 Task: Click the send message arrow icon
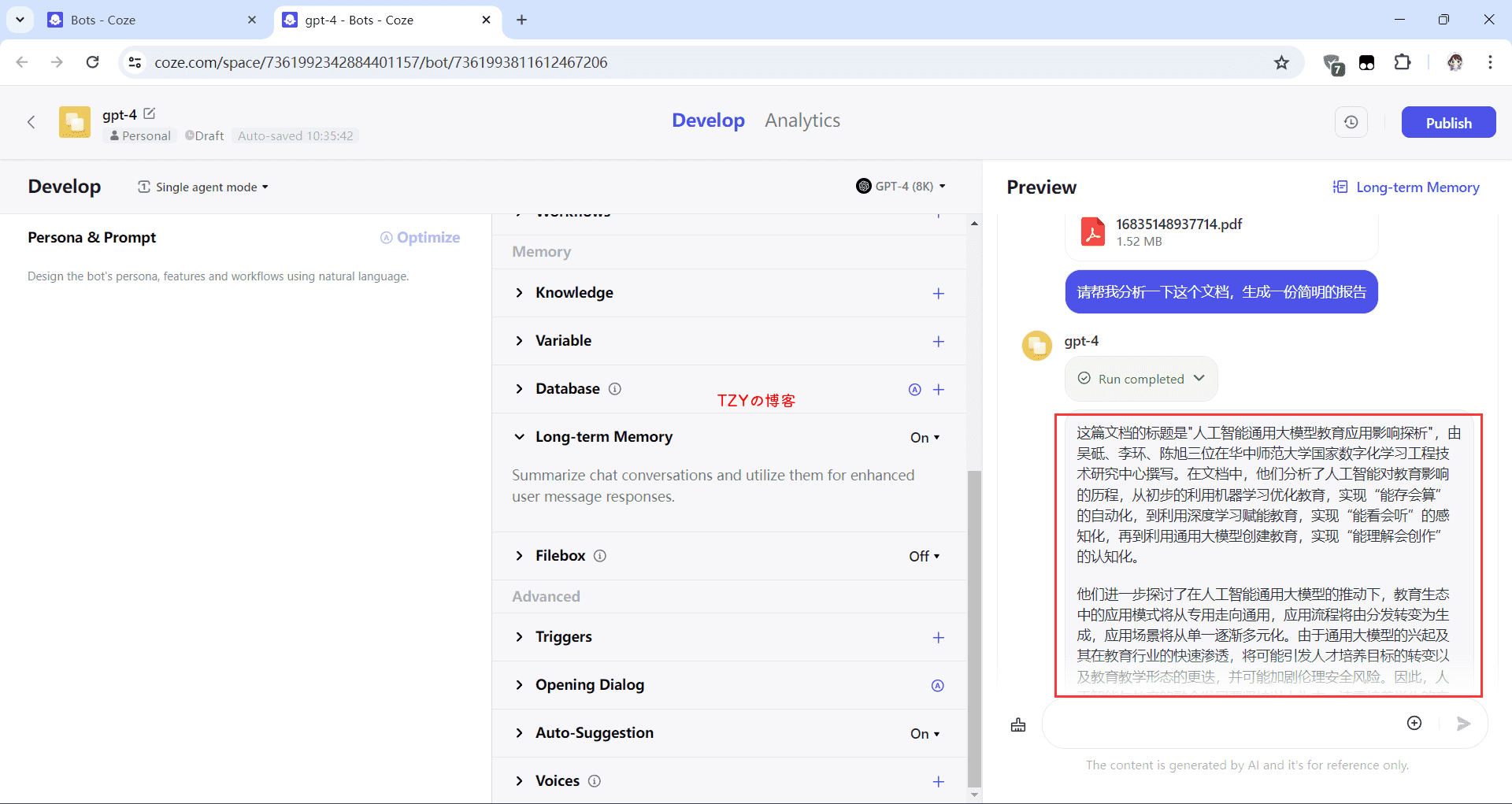[1463, 723]
